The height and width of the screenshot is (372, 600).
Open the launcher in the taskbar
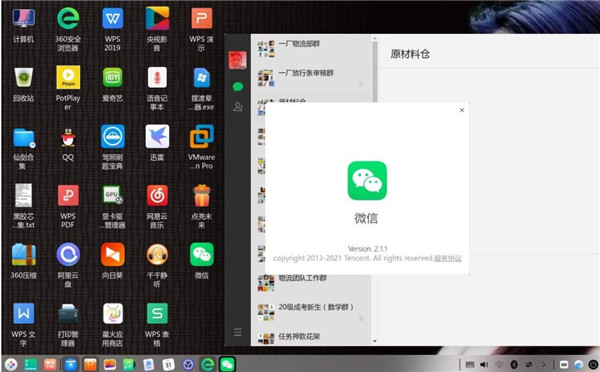point(11,364)
